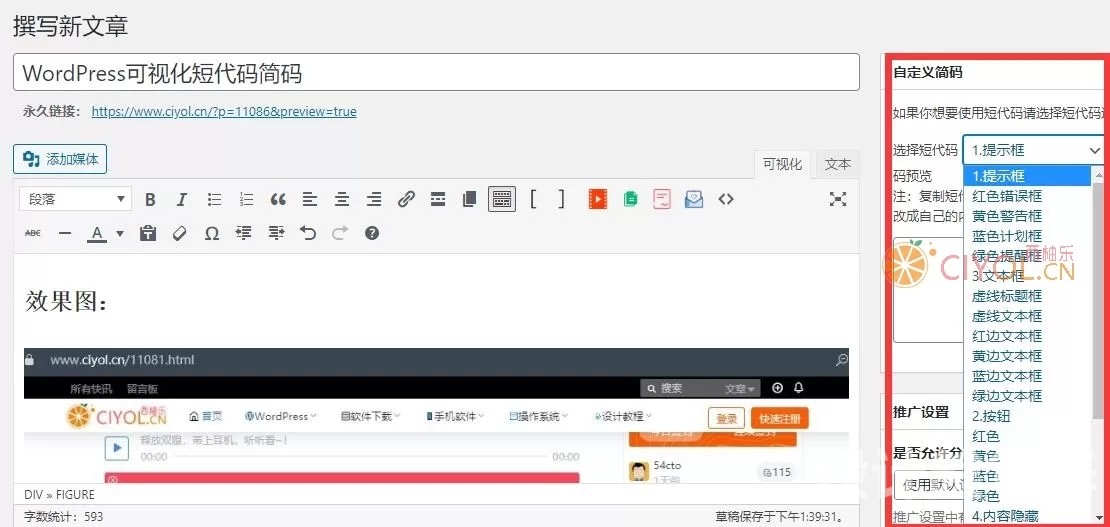Insert page break icon
Image resolution: width=1110 pixels, height=527 pixels.
click(469, 200)
